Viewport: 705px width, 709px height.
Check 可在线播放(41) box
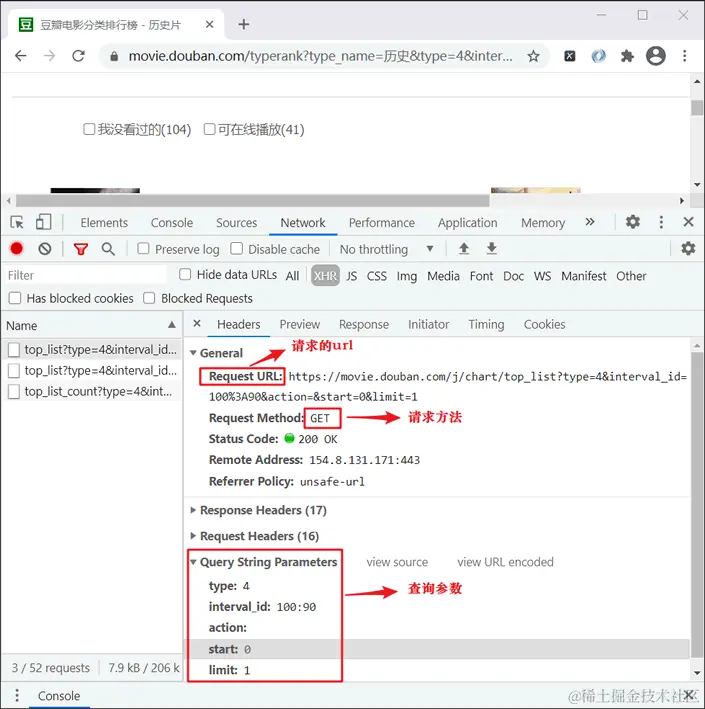click(209, 129)
